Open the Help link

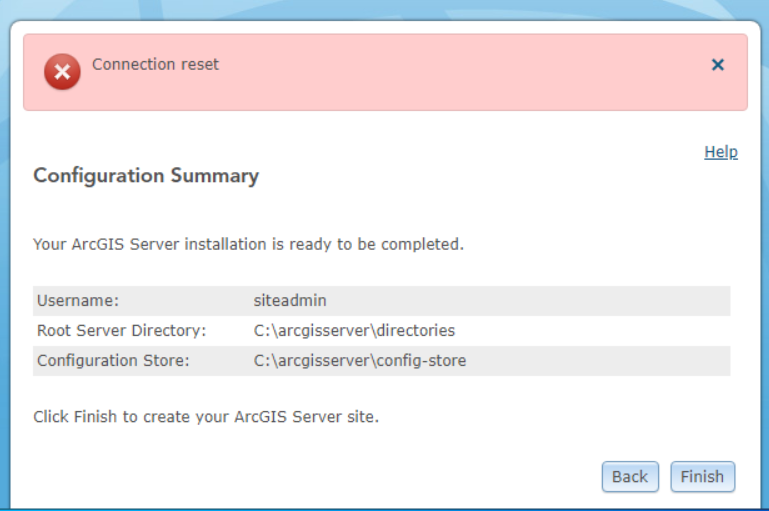tap(721, 152)
